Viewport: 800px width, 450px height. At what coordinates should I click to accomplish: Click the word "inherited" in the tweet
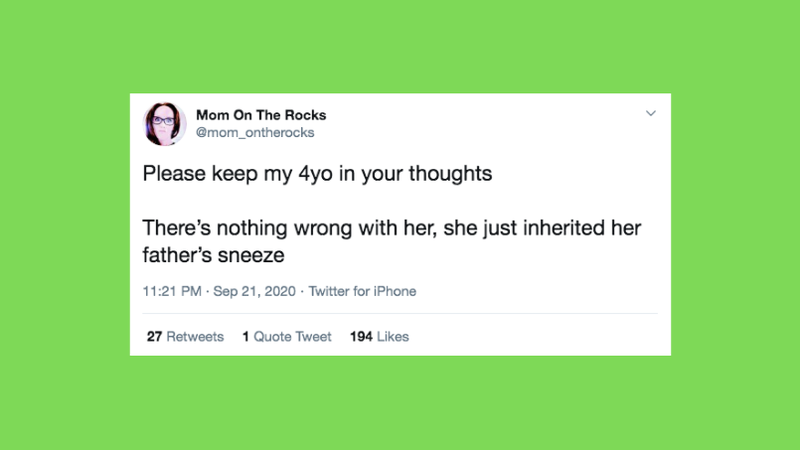(x=556, y=229)
